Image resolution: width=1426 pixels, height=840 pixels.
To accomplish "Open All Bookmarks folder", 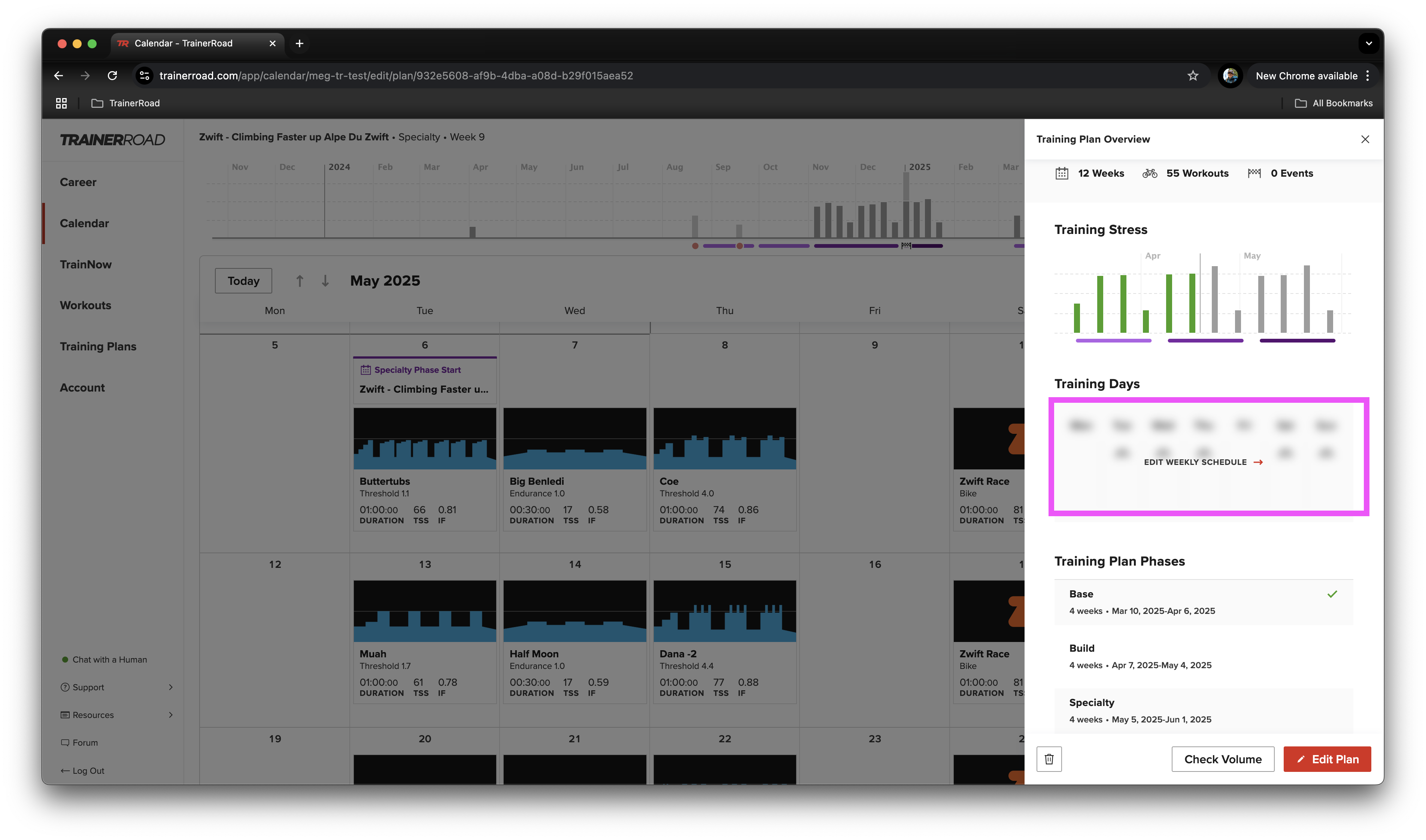I will (x=1333, y=103).
